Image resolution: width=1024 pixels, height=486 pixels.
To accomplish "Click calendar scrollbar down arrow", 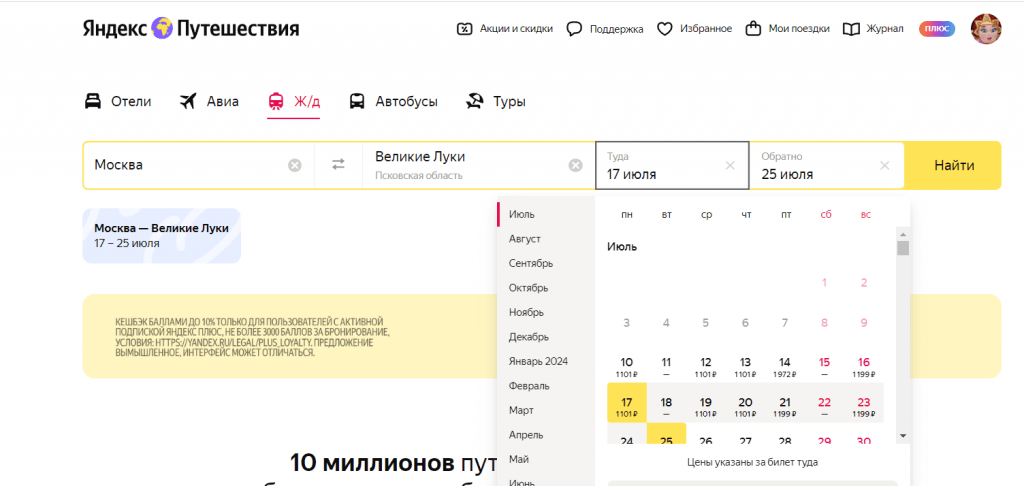I will tap(903, 436).
